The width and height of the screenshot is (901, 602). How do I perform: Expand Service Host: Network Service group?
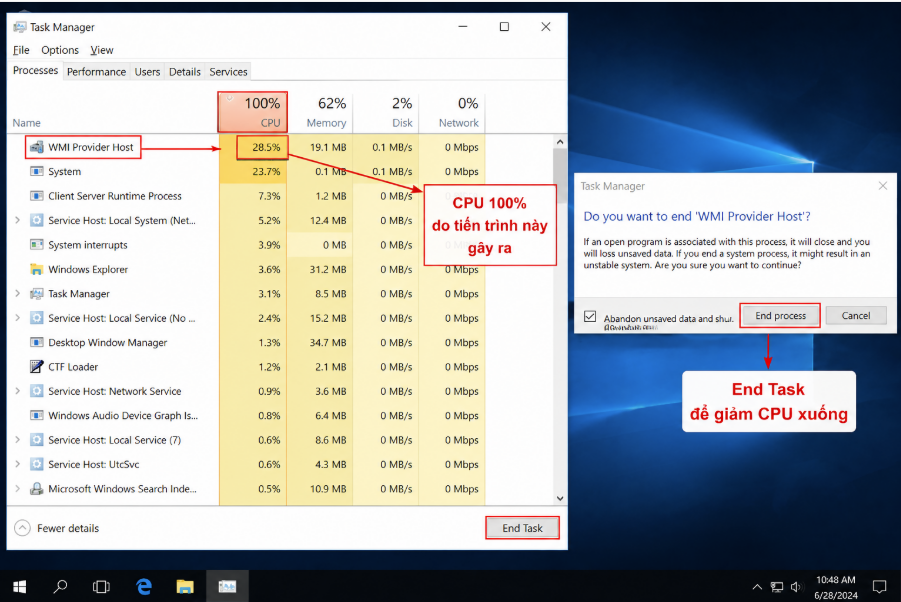pos(17,391)
